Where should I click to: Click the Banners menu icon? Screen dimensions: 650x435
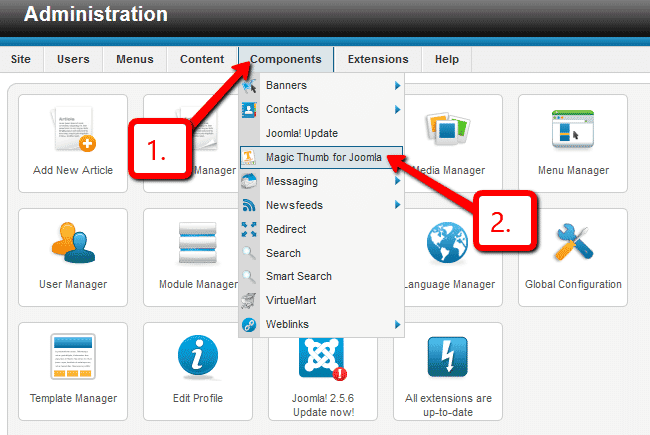249,86
